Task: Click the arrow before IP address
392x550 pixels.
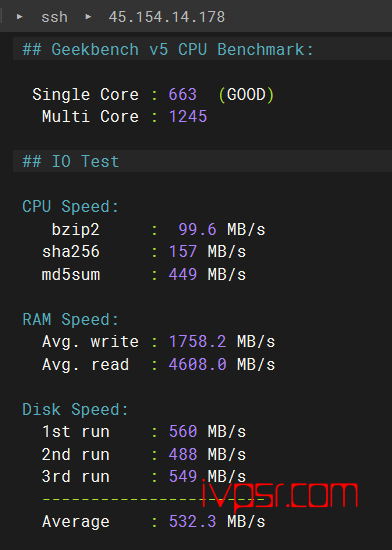Action: click(88, 16)
